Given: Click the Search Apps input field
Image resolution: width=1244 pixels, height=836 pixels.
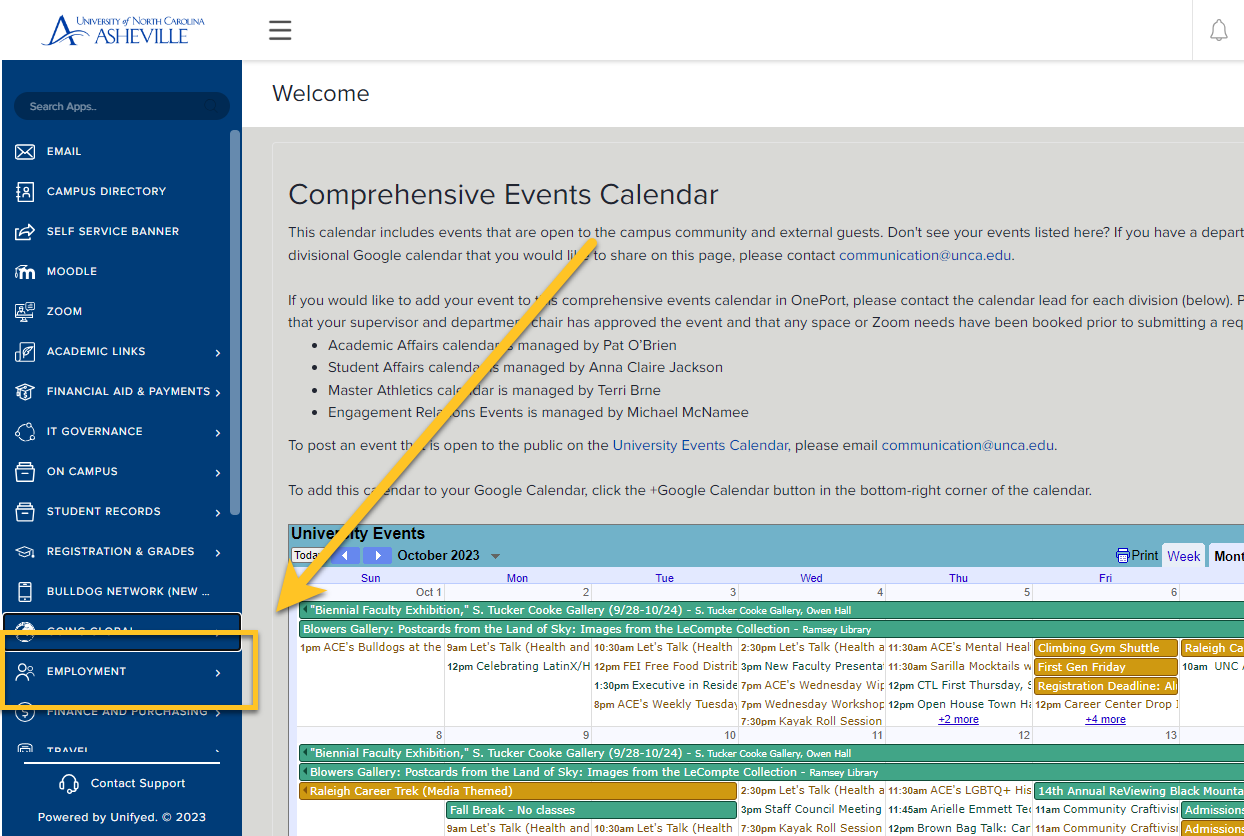Looking at the screenshot, I should [120, 106].
